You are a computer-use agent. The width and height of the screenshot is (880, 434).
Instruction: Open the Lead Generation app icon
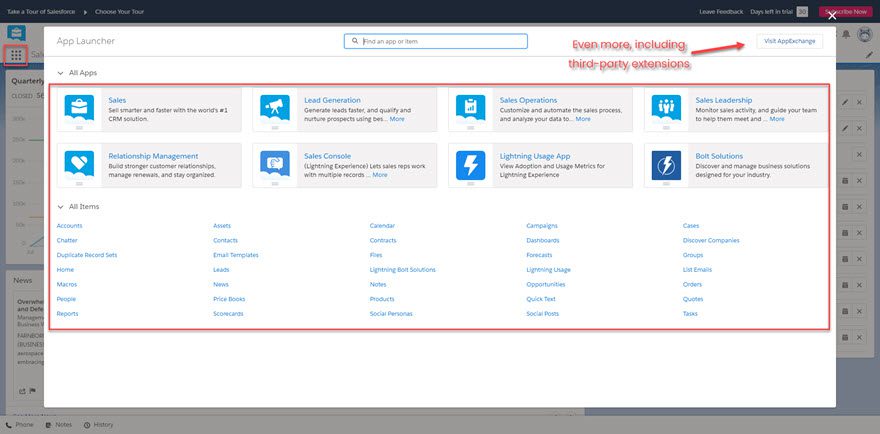(275, 109)
